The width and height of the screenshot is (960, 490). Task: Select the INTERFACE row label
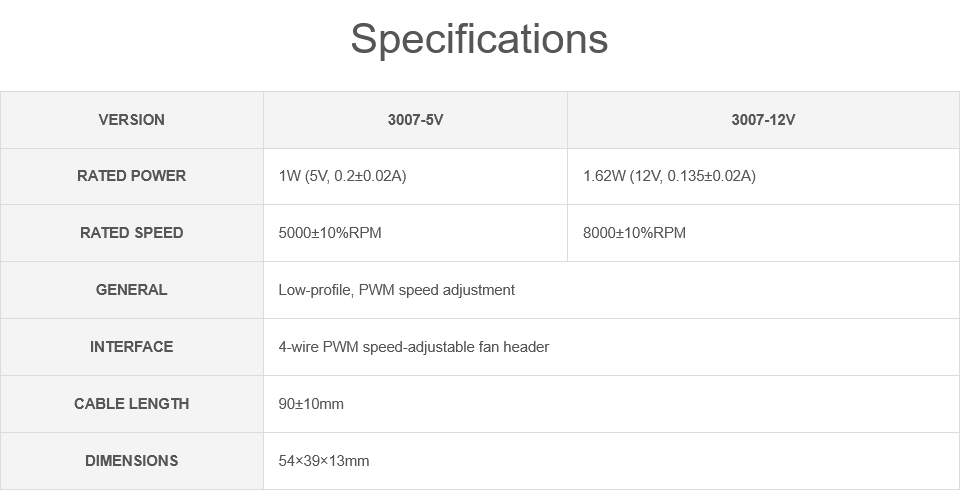pyautogui.click(x=131, y=347)
